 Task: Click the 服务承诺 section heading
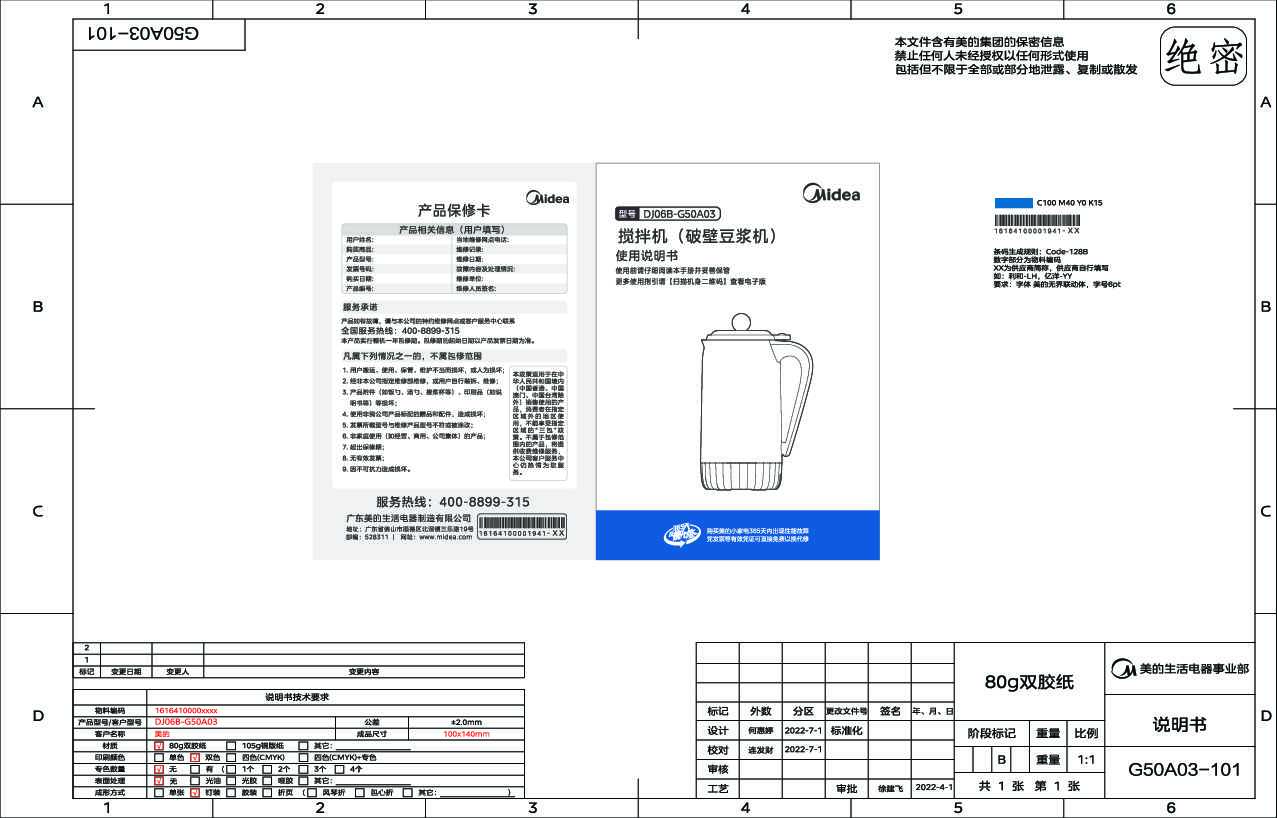(x=360, y=307)
